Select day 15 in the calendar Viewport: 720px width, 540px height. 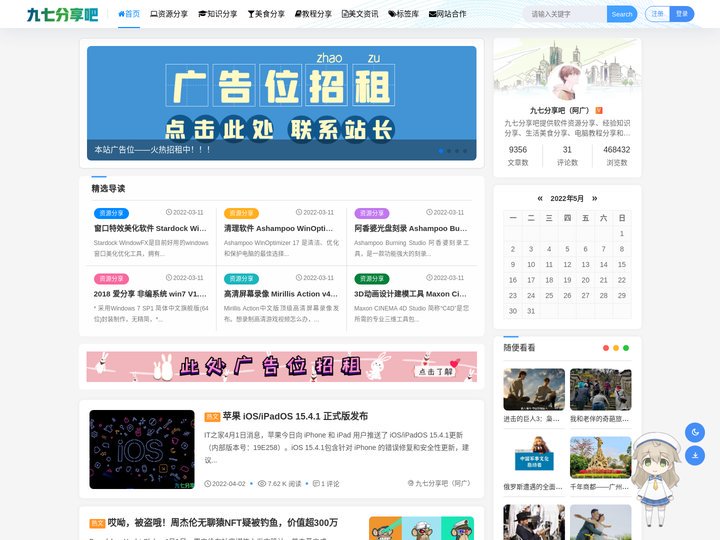(622, 264)
